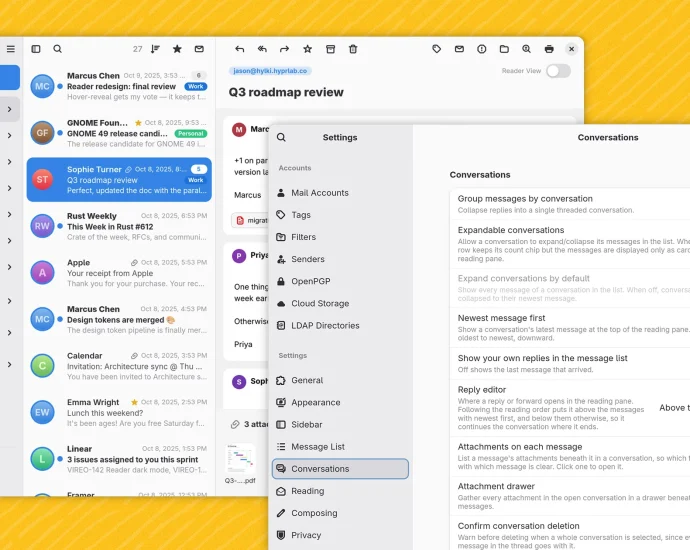
Task: Open the hamburger main menu
Action: (11, 49)
